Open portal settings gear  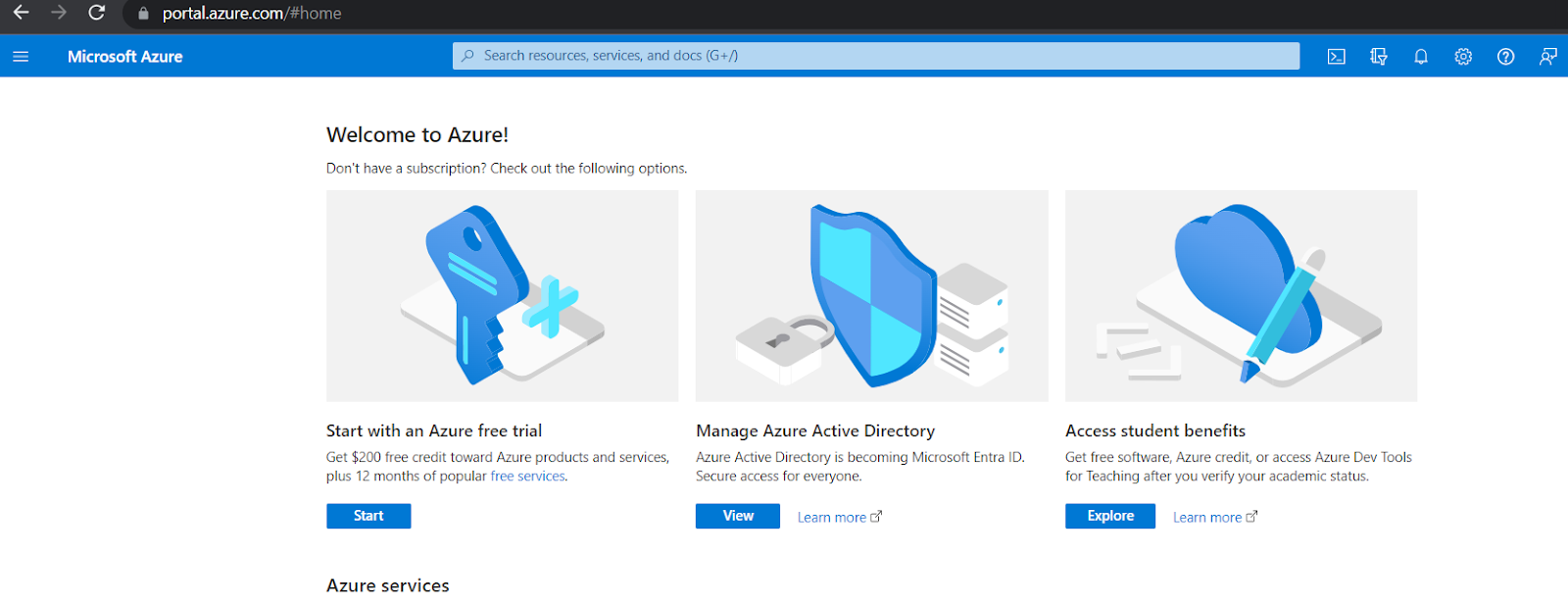pyautogui.click(x=1463, y=57)
